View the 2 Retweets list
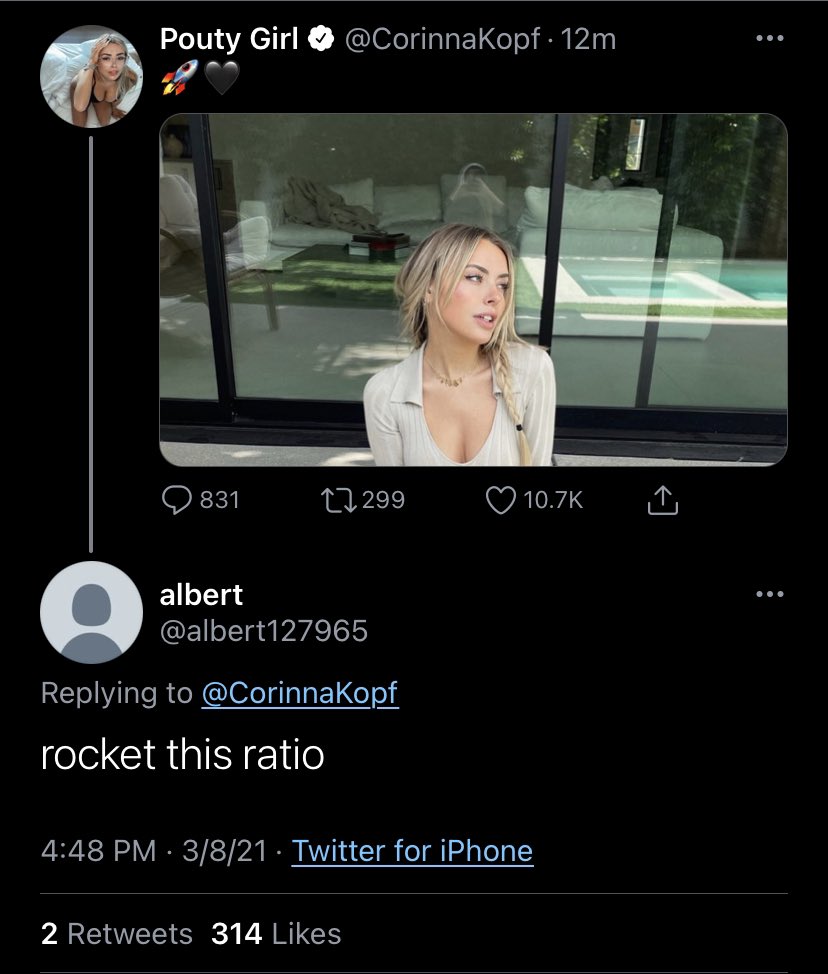 (117, 934)
